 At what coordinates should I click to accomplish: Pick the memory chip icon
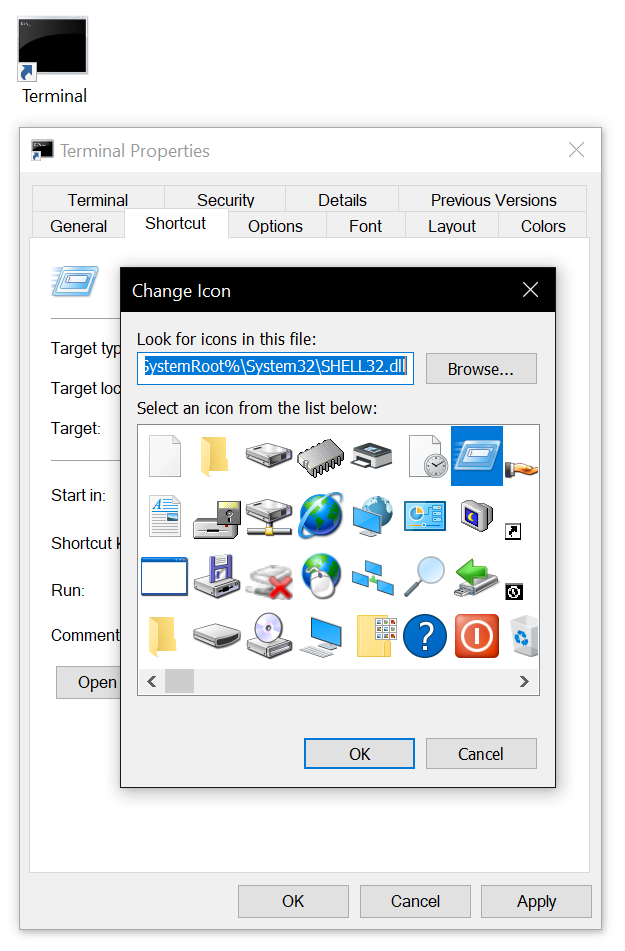[321, 458]
